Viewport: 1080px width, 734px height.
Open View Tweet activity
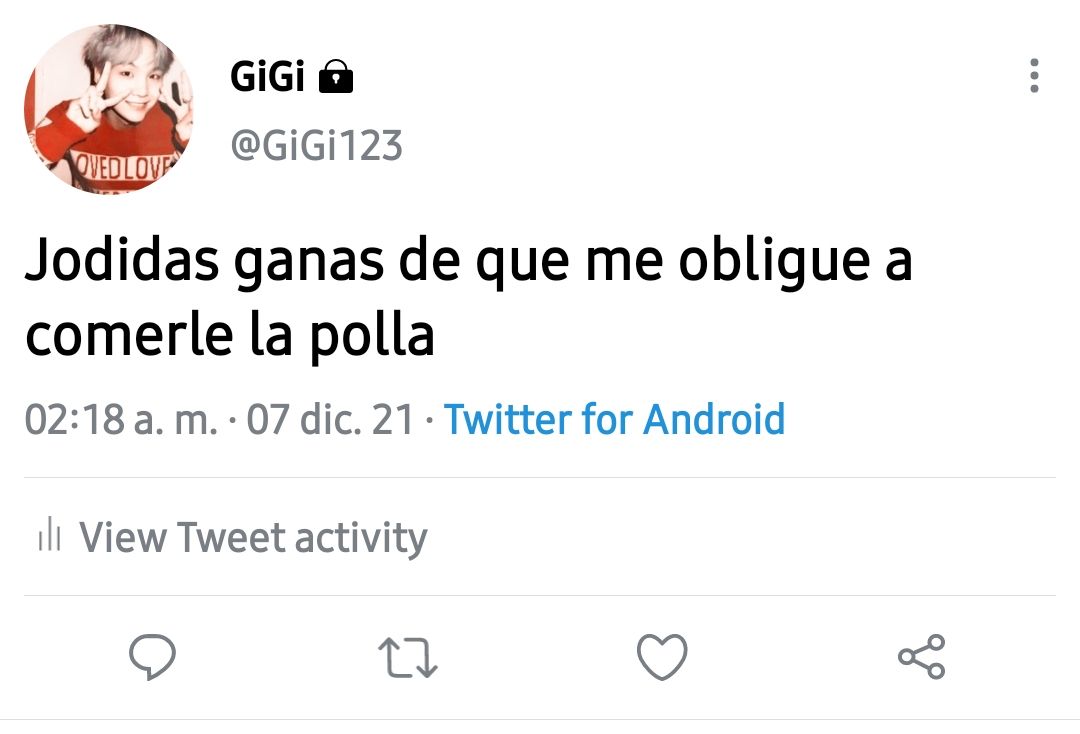click(x=233, y=536)
